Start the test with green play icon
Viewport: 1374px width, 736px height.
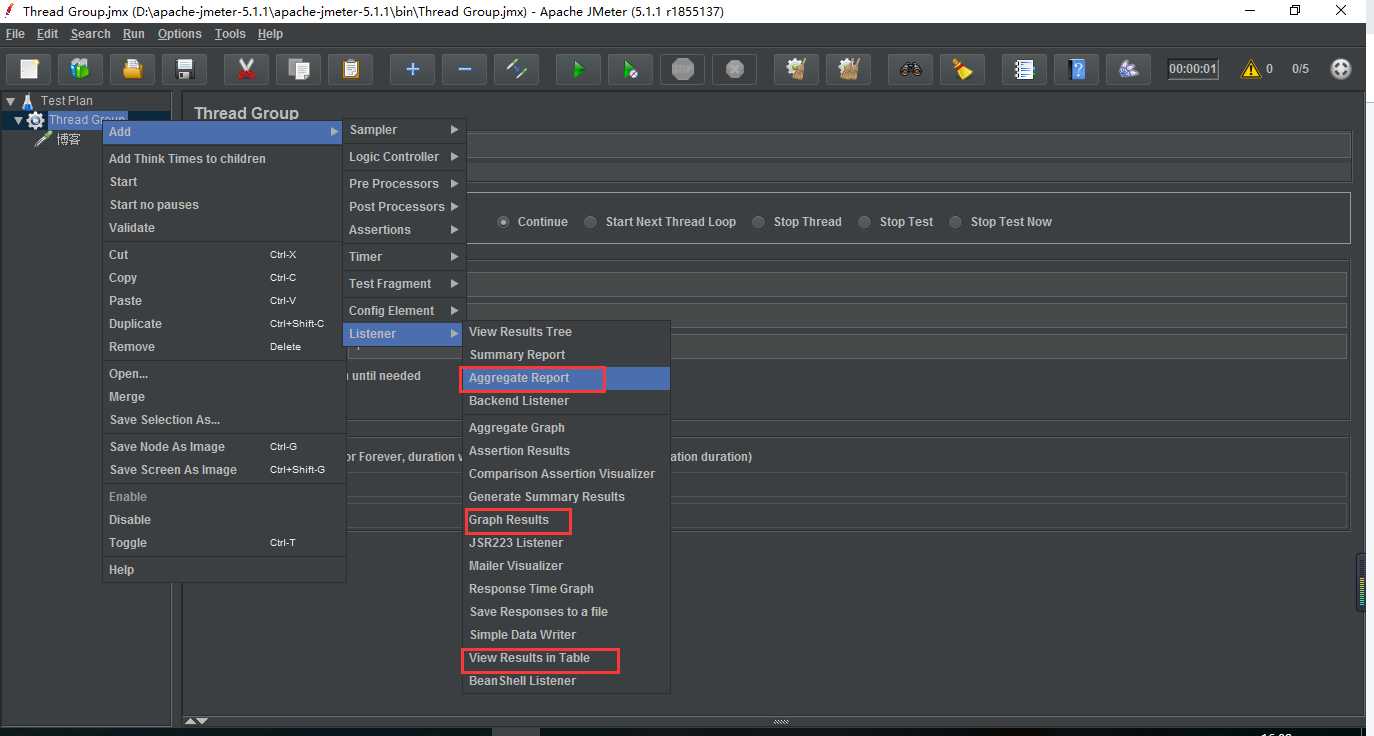[578, 69]
